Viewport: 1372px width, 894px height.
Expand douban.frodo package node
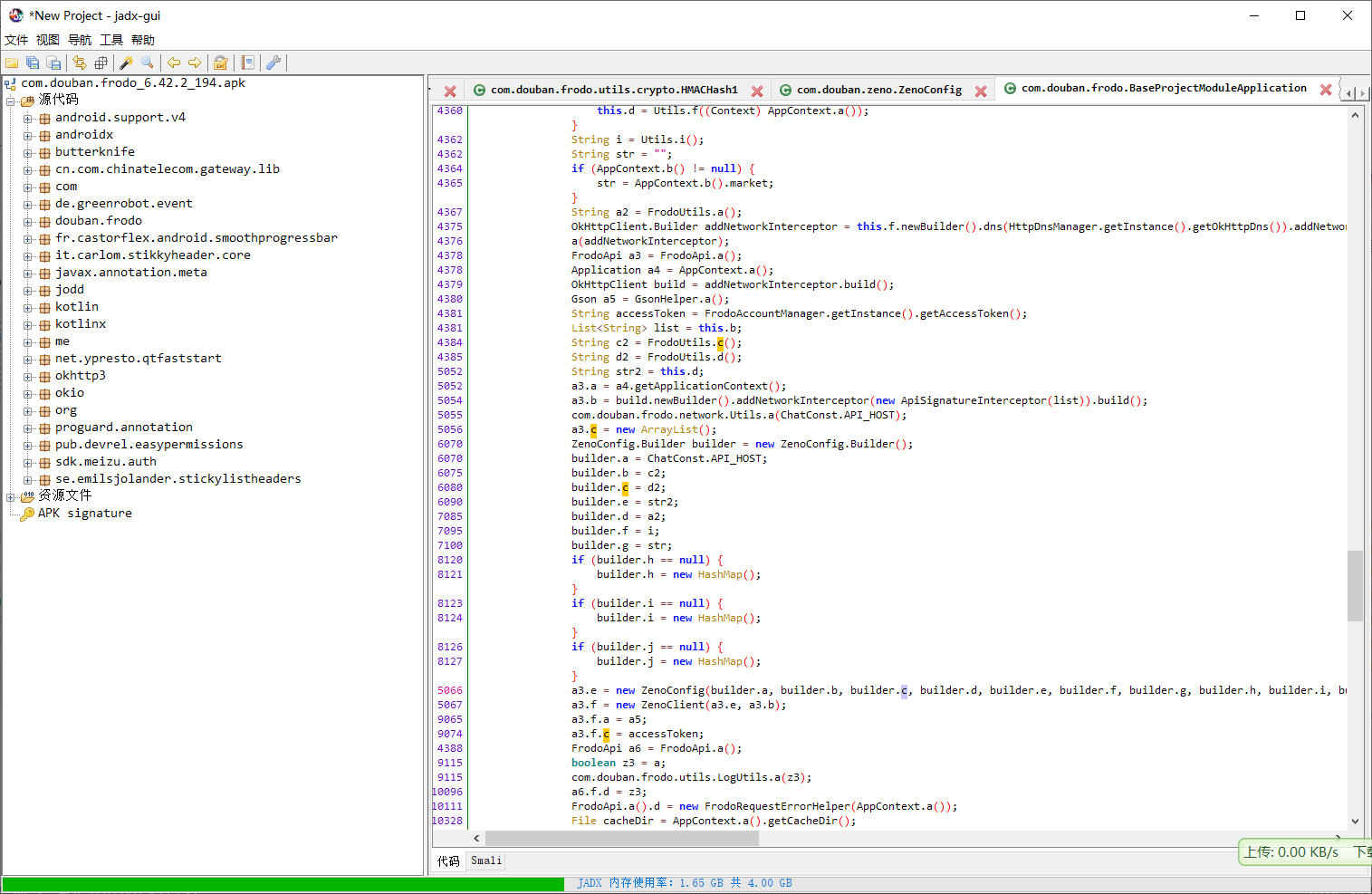(x=28, y=221)
